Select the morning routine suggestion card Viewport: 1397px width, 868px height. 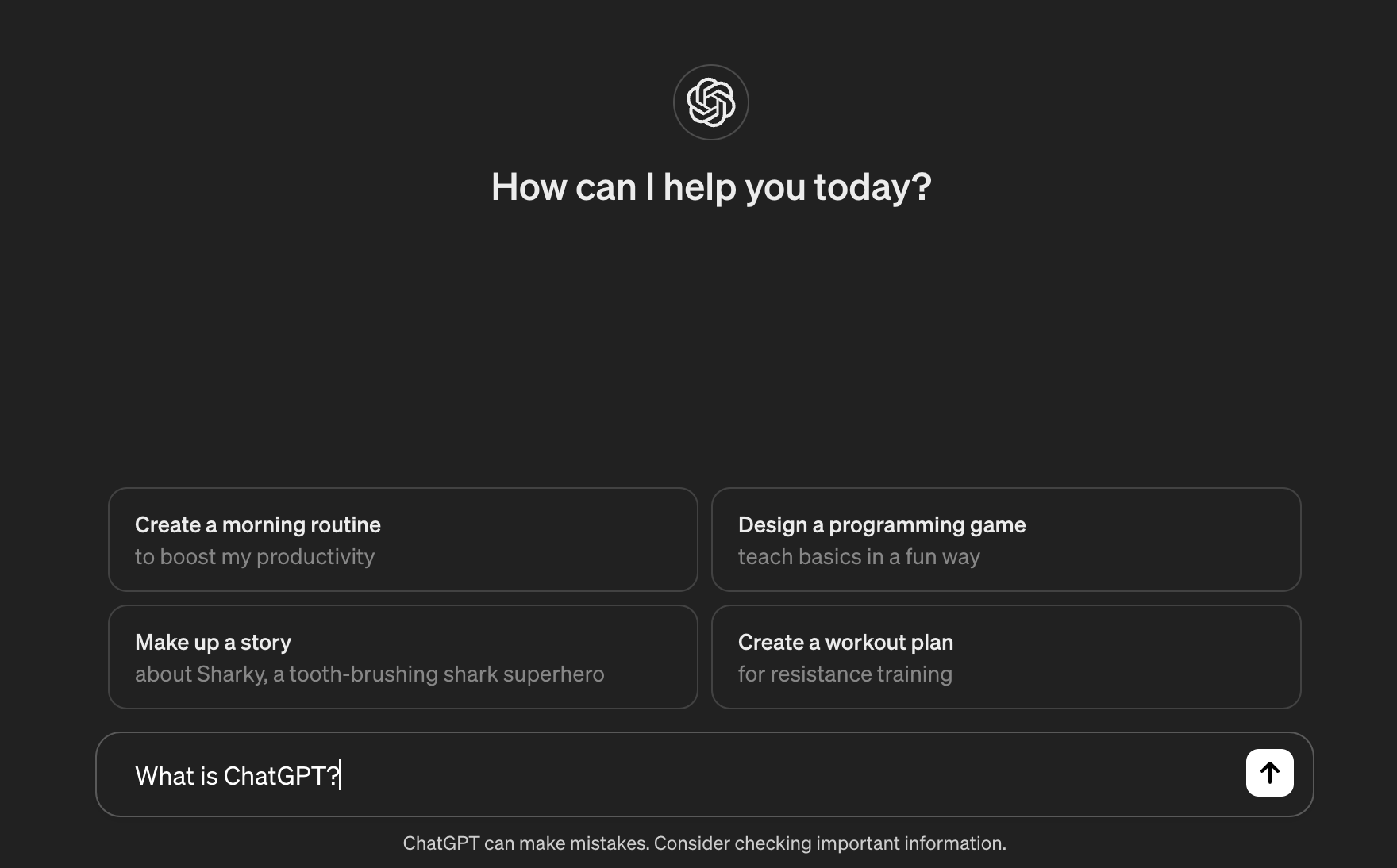click(402, 540)
